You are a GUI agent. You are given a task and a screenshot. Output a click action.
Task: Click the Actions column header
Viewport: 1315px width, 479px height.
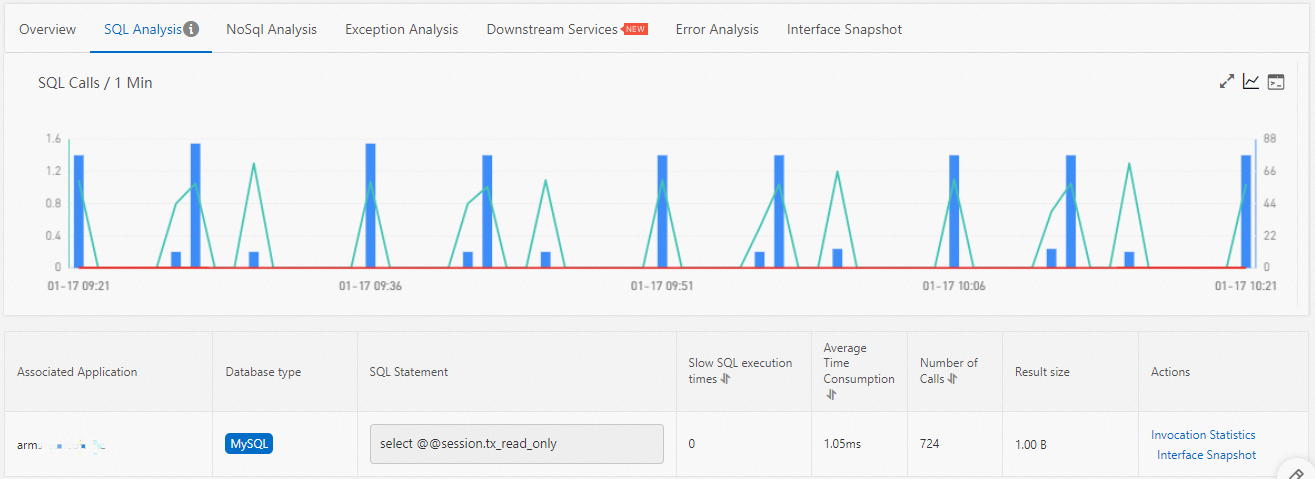click(1170, 372)
